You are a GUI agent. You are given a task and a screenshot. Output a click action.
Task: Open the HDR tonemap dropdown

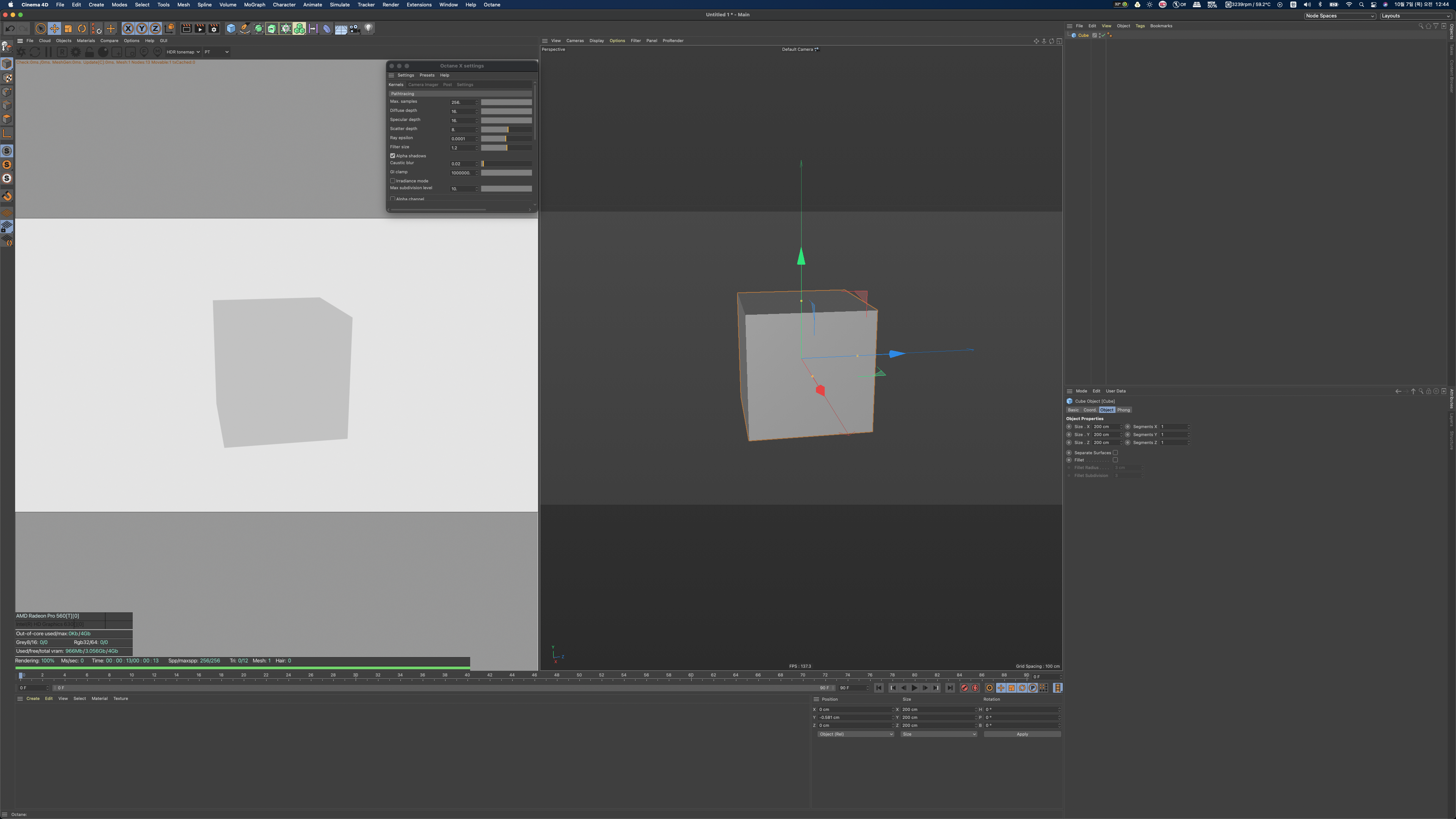(x=183, y=52)
